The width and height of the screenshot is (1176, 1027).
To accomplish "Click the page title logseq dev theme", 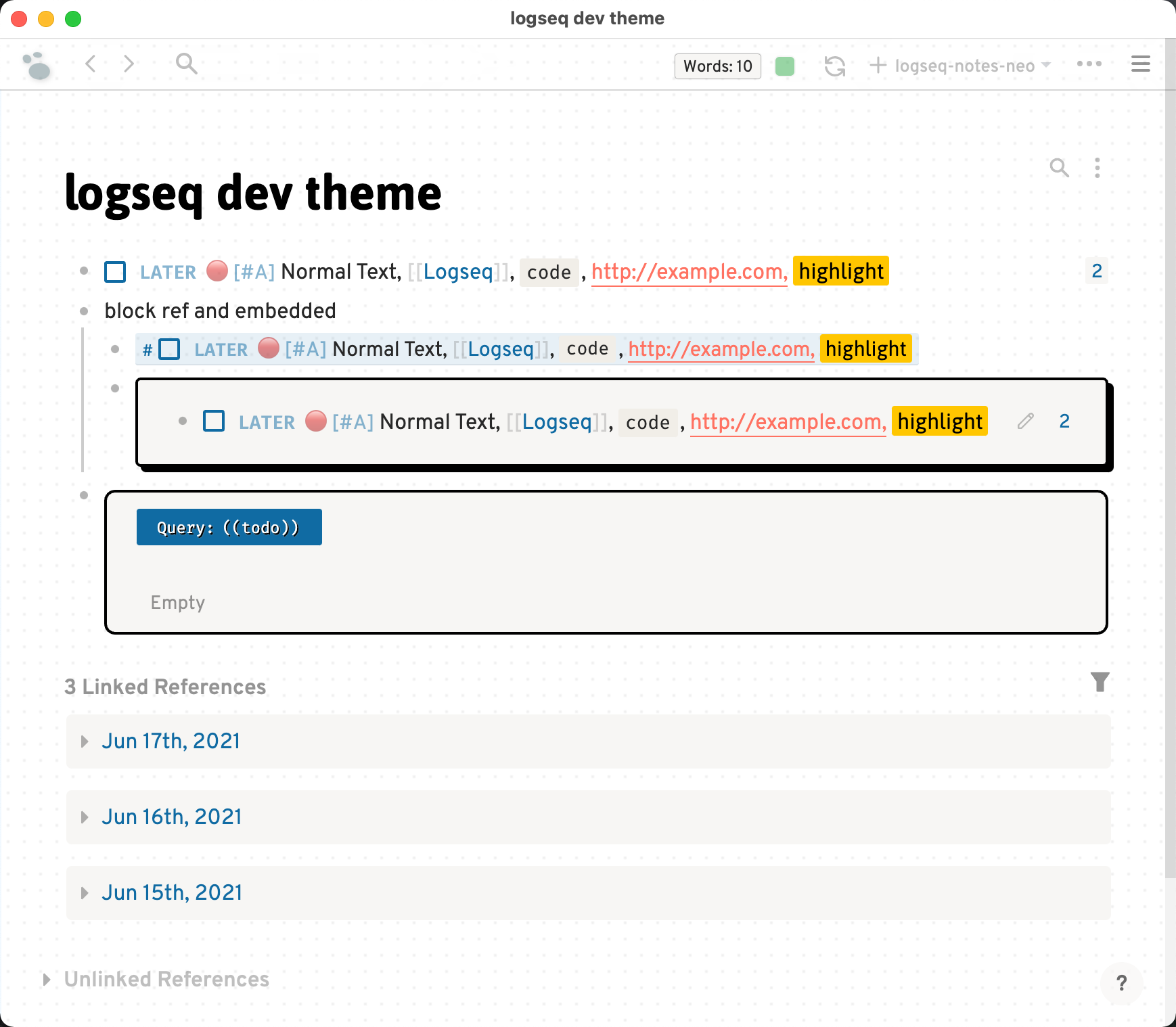I will point(253,193).
